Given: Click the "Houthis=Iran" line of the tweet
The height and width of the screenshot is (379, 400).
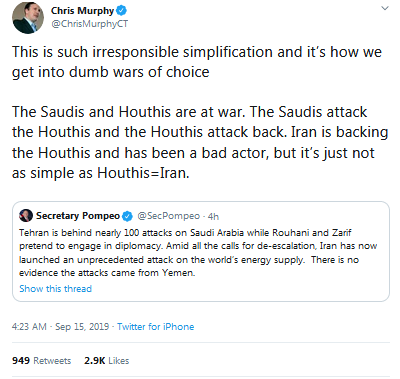Looking at the screenshot, I should 101,173.
